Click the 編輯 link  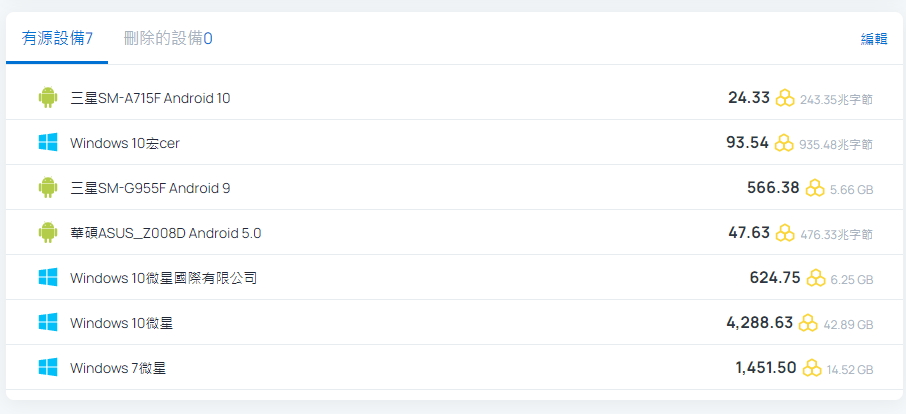tap(874, 39)
